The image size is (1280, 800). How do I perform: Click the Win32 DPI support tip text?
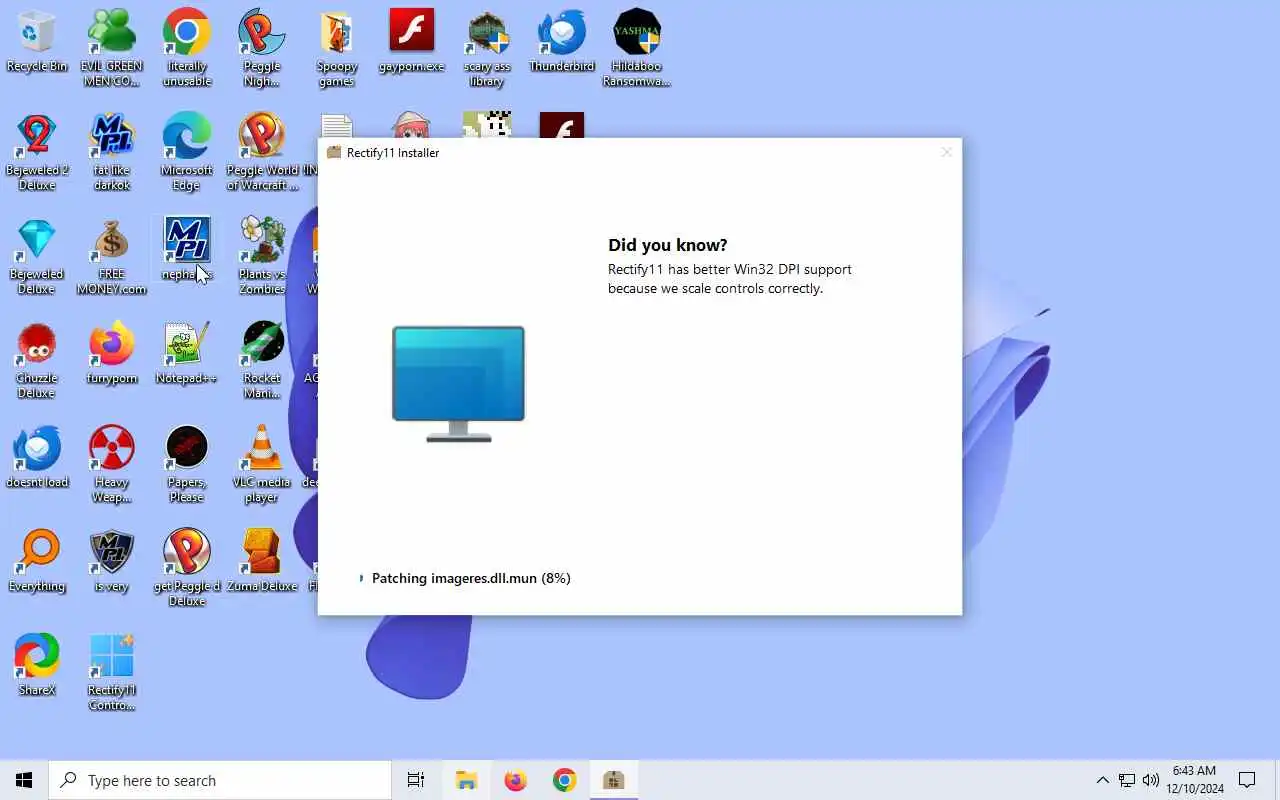click(730, 279)
